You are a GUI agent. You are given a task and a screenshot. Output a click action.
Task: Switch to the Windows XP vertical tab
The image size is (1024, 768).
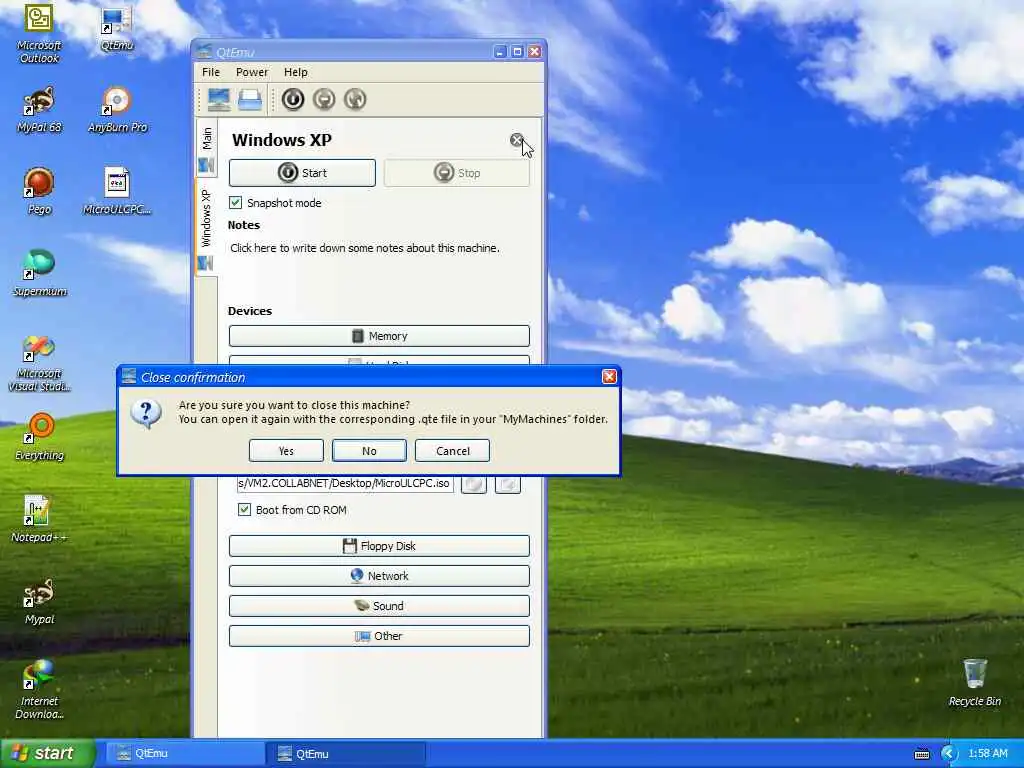pos(207,226)
